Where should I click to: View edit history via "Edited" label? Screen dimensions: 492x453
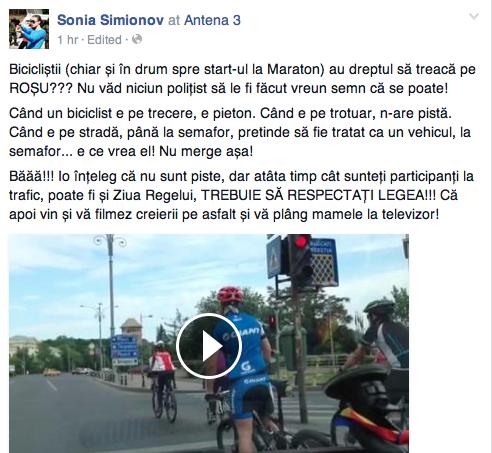pos(104,40)
